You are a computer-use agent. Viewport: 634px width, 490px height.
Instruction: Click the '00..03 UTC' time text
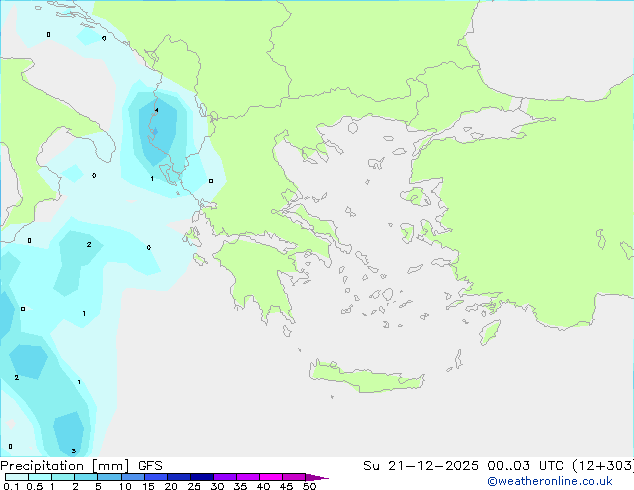pos(525,466)
